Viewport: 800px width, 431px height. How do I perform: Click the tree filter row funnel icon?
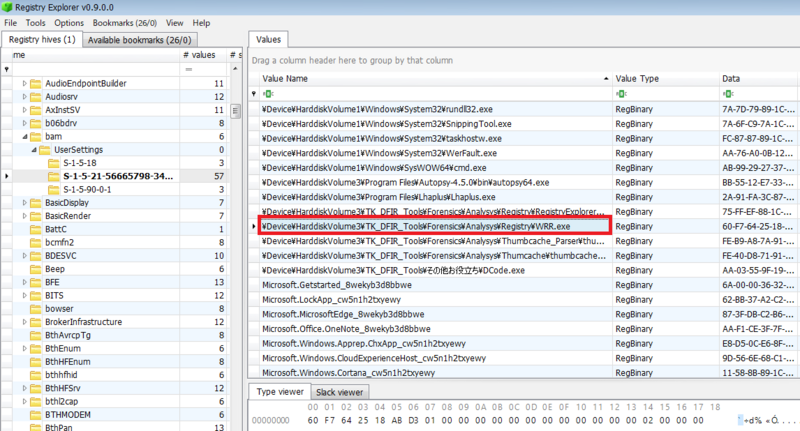[6, 69]
